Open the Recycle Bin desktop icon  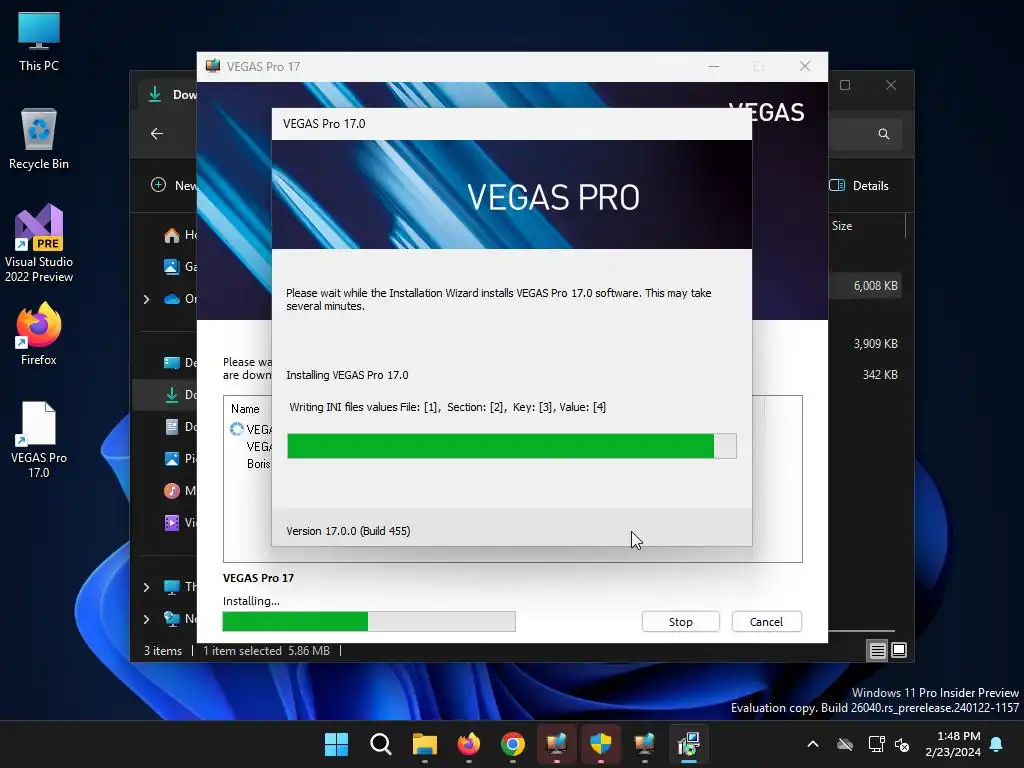coord(39,139)
